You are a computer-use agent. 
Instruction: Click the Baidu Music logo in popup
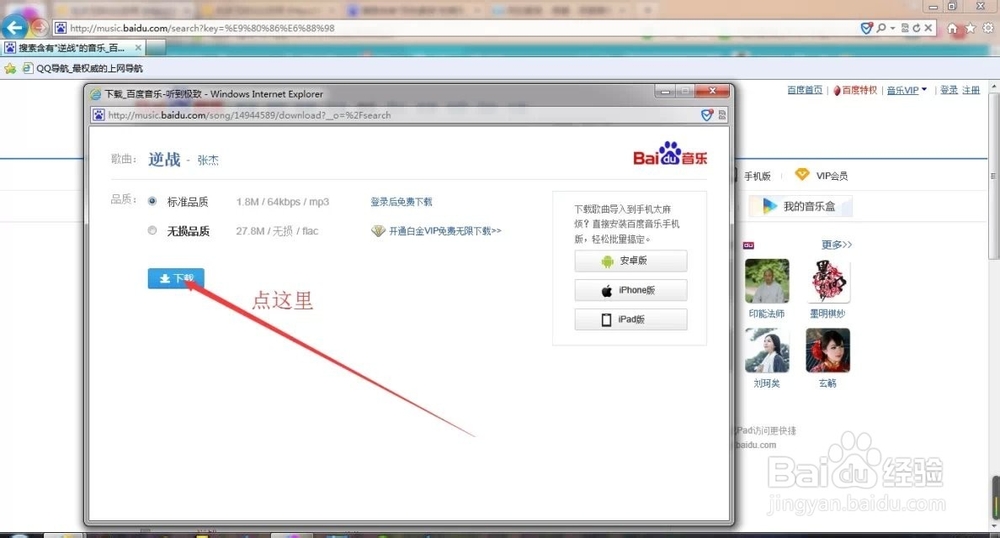[x=670, y=154]
